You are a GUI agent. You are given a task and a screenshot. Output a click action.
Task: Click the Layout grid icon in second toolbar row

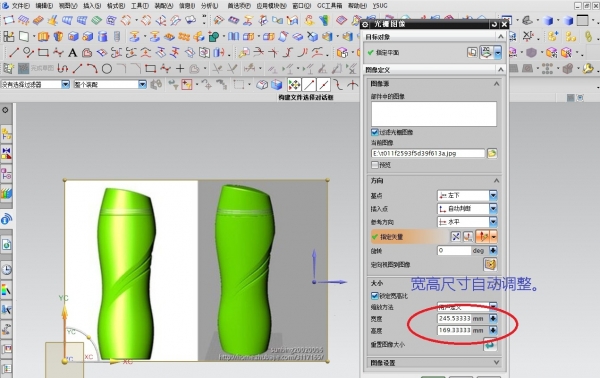click(x=9, y=36)
